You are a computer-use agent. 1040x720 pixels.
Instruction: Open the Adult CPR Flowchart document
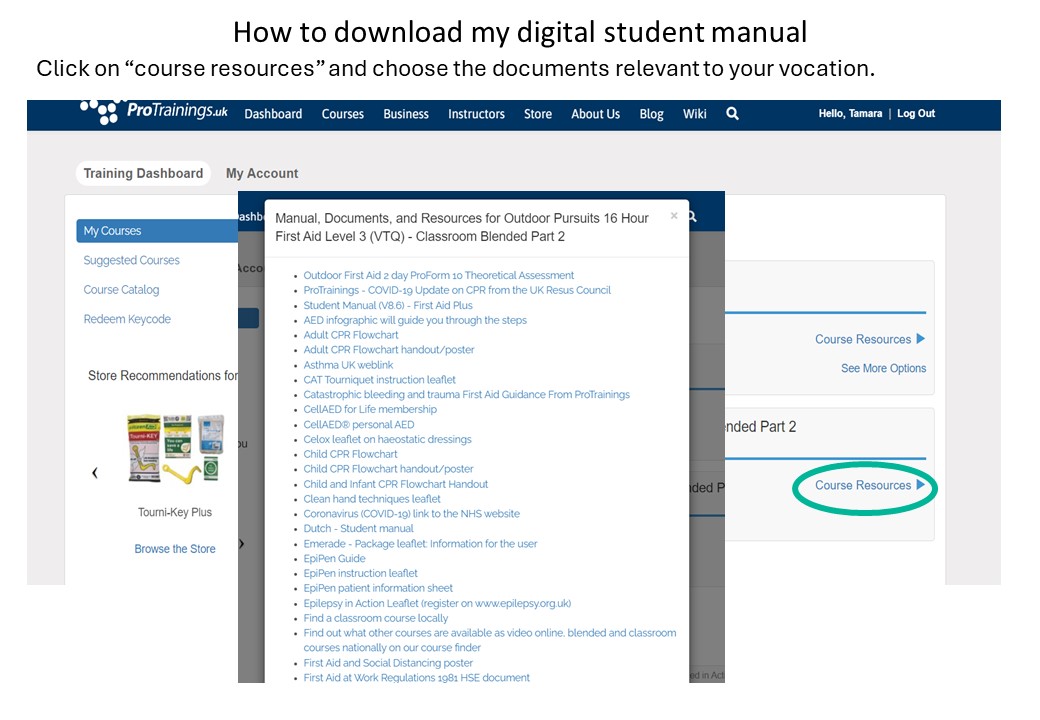coord(351,335)
